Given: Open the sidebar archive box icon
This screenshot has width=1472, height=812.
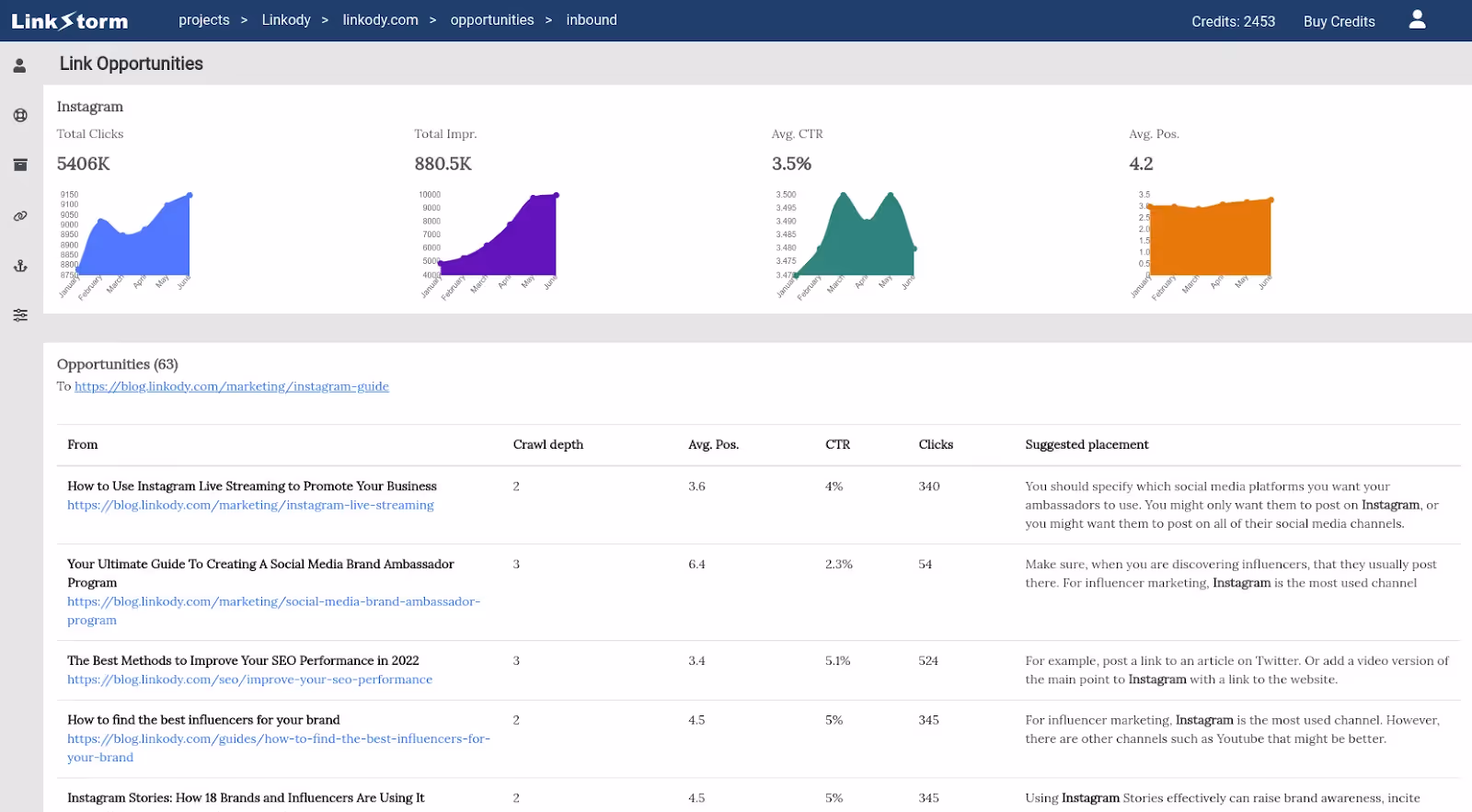Looking at the screenshot, I should (x=20, y=165).
